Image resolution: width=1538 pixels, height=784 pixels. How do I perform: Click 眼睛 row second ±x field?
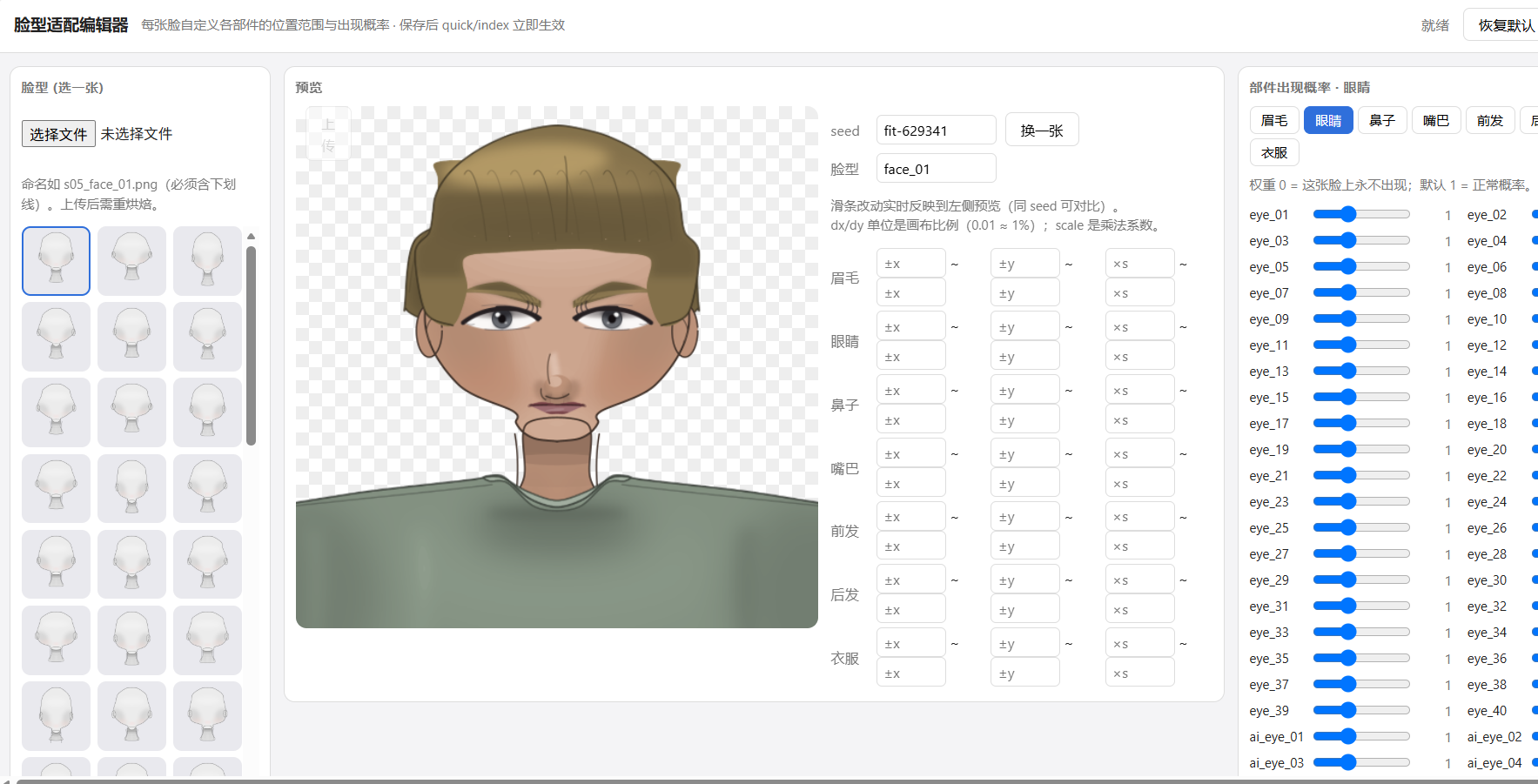pos(911,356)
